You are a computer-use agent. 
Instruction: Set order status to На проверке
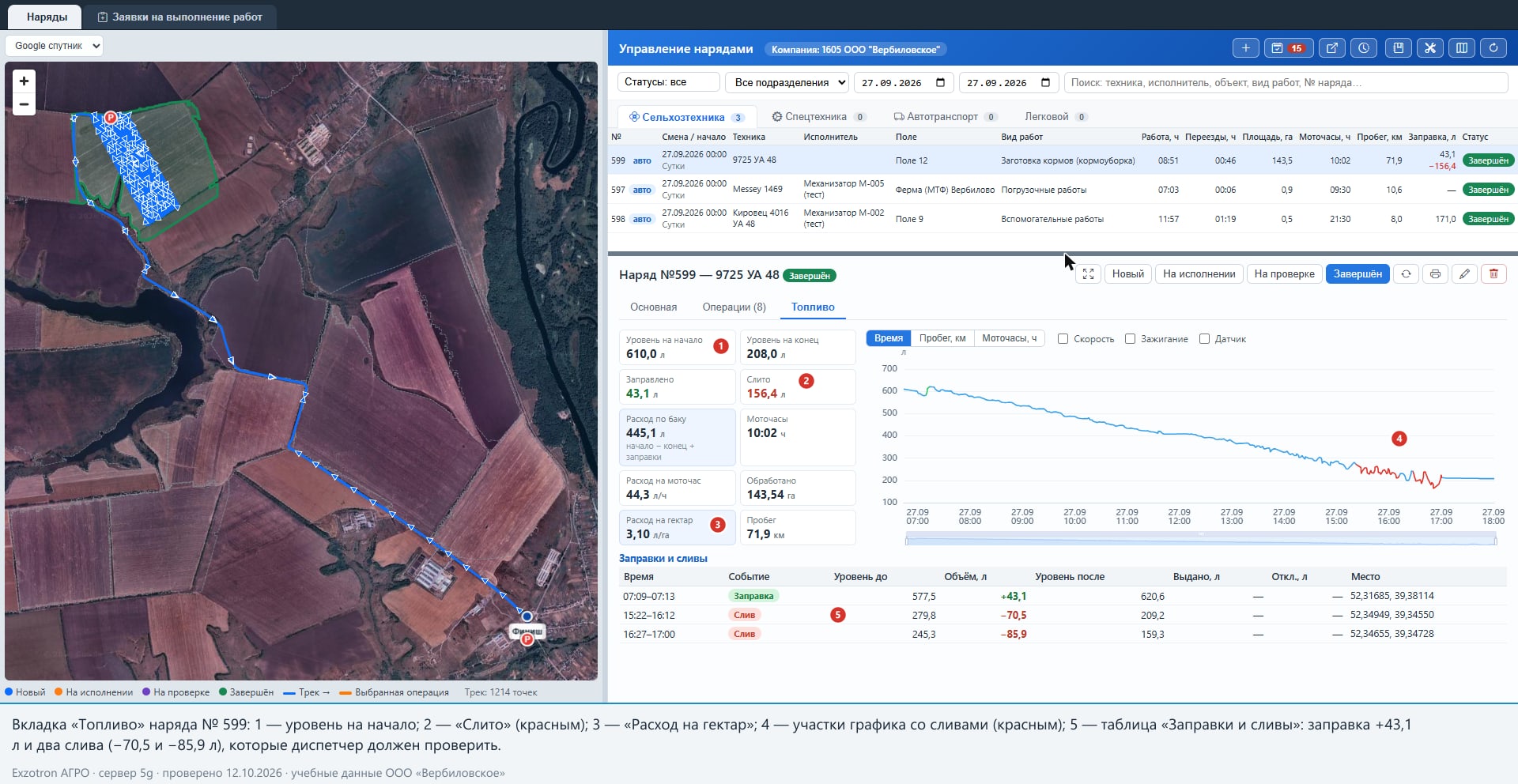coord(1284,274)
